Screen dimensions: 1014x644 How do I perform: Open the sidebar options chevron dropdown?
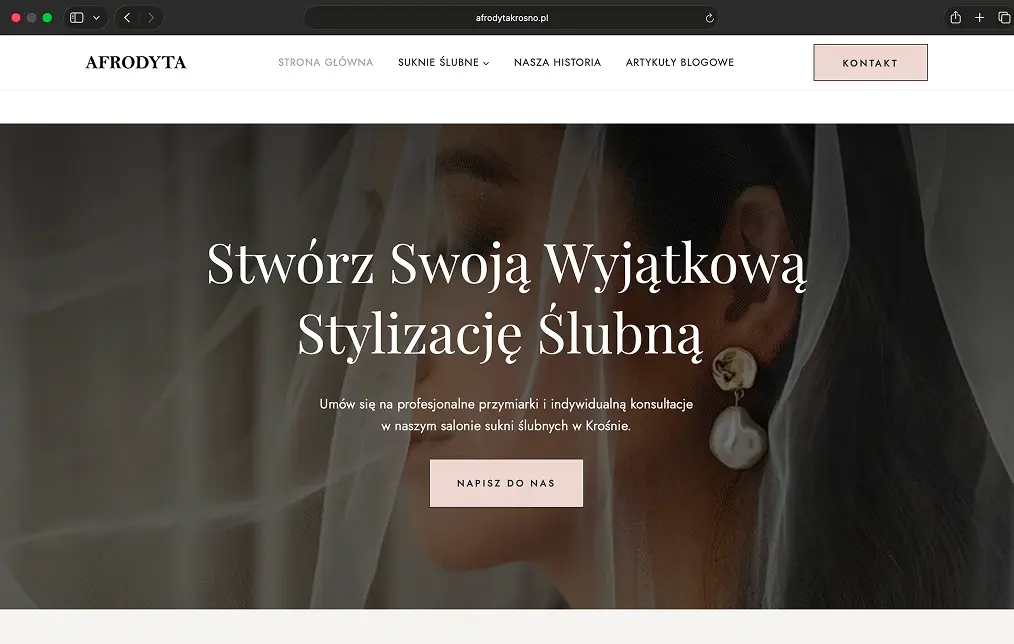pos(96,18)
